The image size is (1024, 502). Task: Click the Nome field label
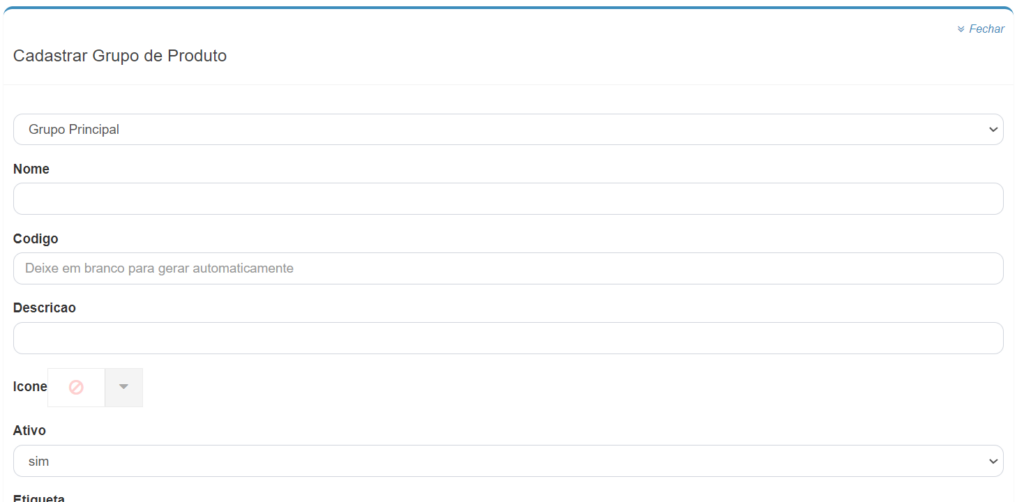(x=31, y=170)
